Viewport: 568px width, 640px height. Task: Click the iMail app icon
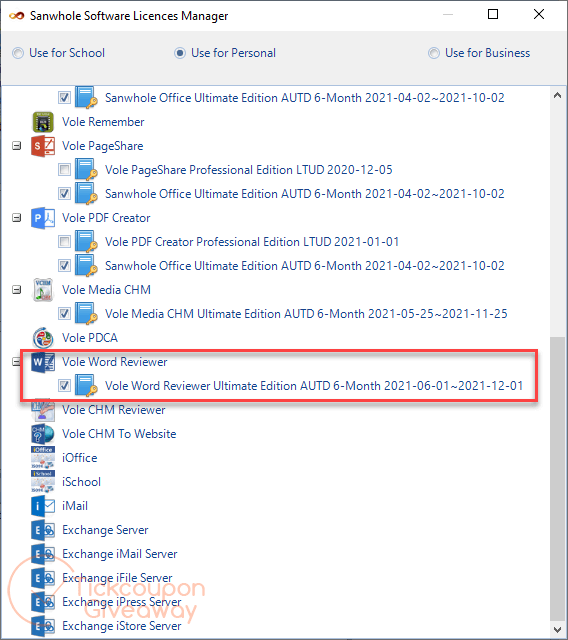click(x=43, y=506)
